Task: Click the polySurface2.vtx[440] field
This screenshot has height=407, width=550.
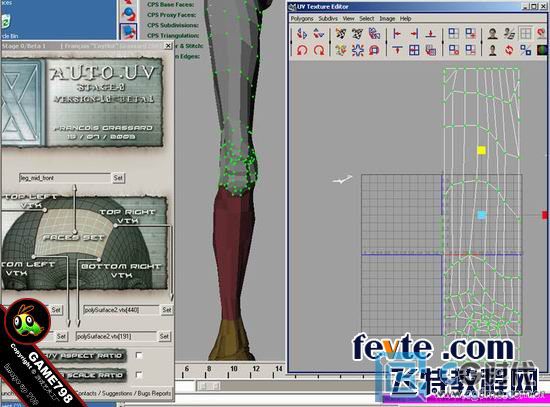Action: [x=121, y=310]
